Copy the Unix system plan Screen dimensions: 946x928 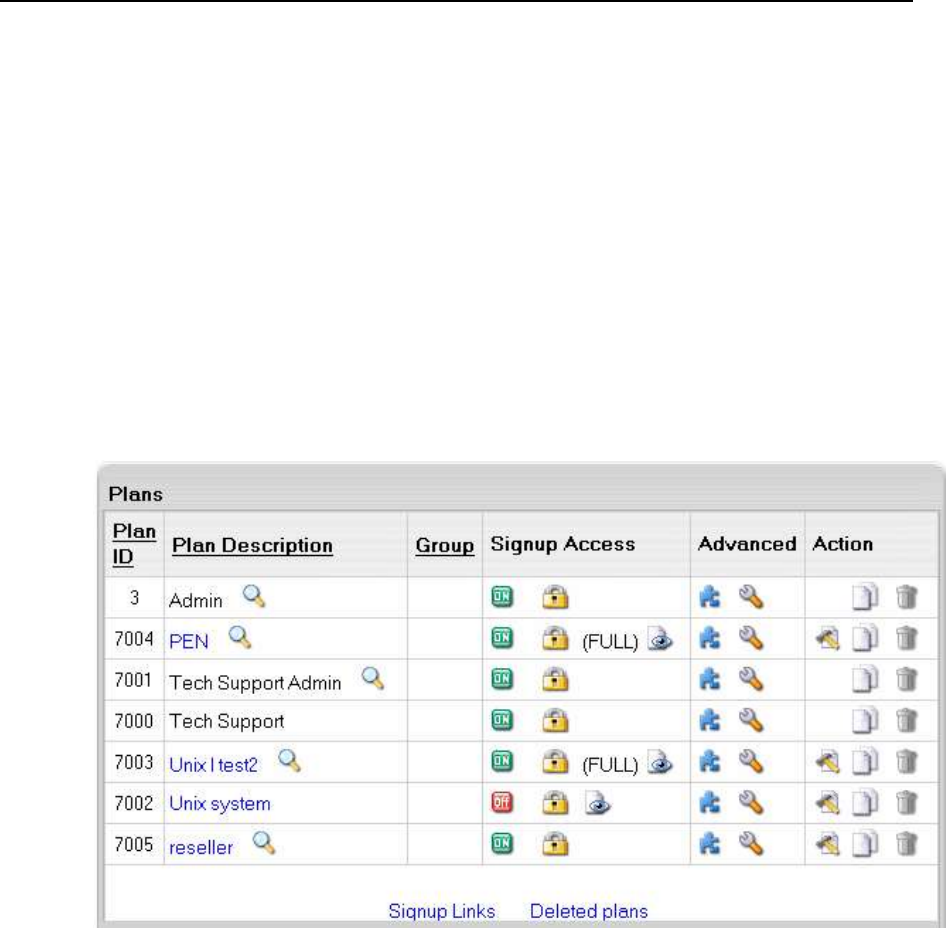pos(865,802)
